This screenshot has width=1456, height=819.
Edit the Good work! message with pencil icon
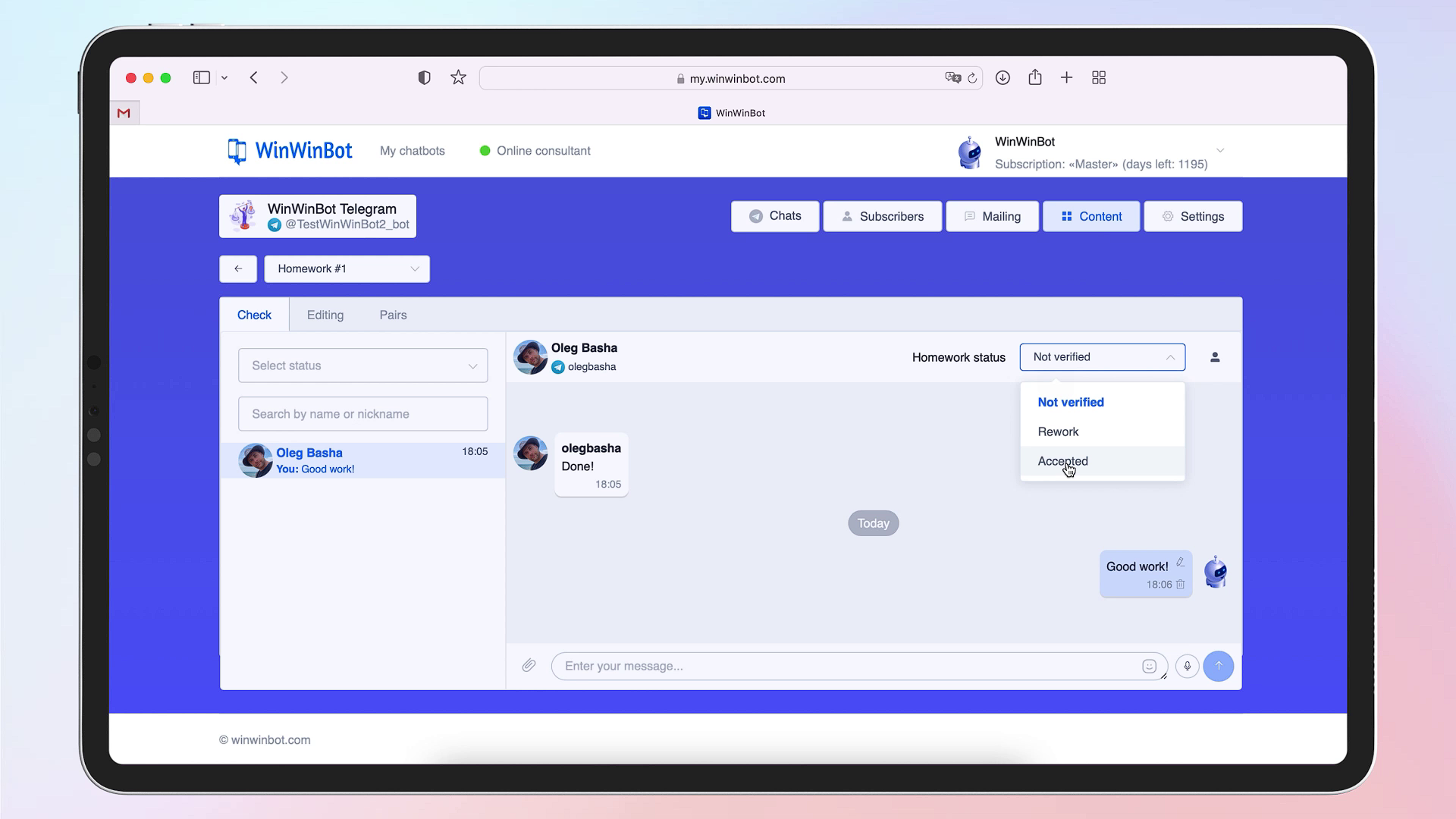1181,561
